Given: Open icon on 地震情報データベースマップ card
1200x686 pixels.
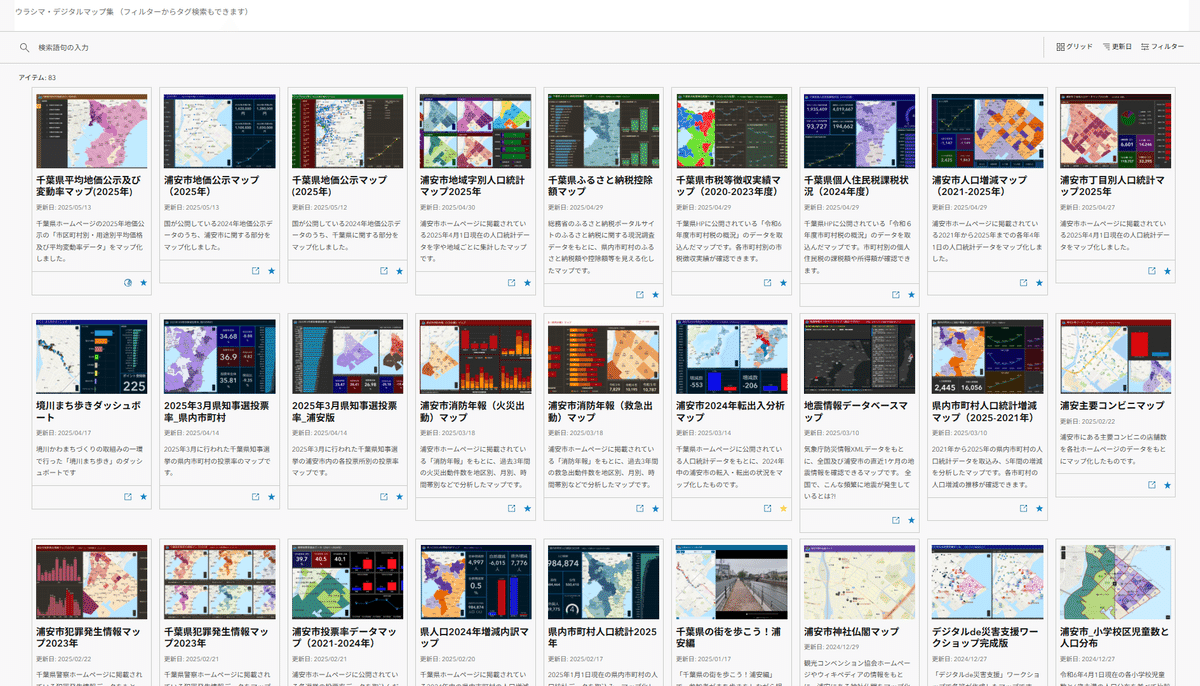Looking at the screenshot, I should coord(896,520).
